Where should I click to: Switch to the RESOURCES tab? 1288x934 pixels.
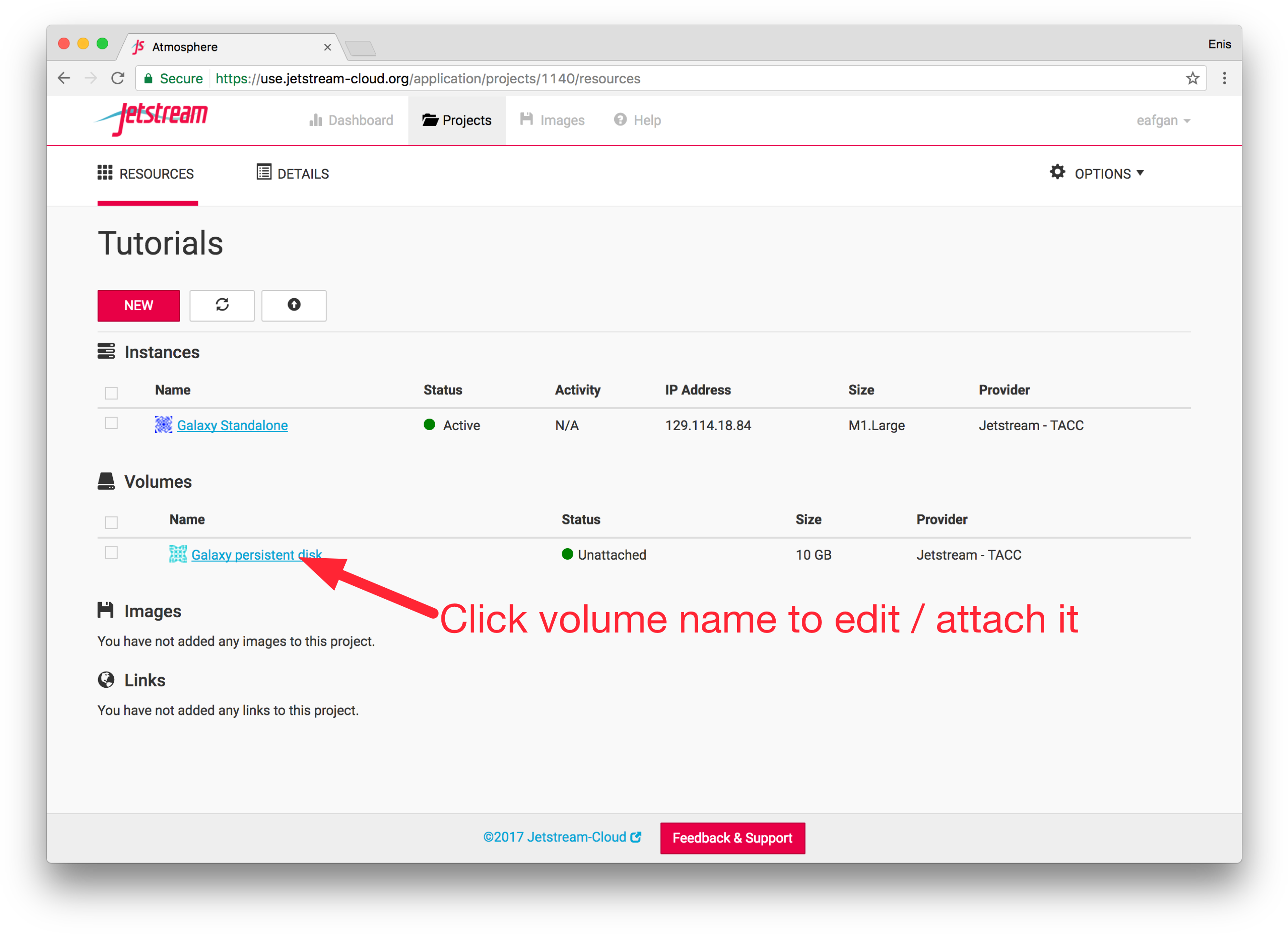[147, 174]
